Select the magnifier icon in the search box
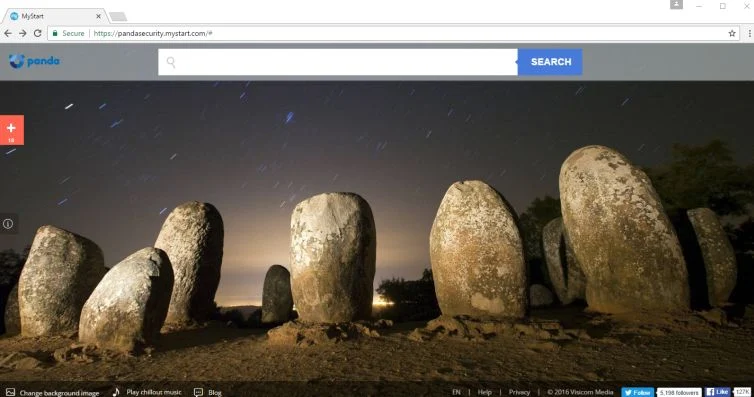 coord(171,62)
